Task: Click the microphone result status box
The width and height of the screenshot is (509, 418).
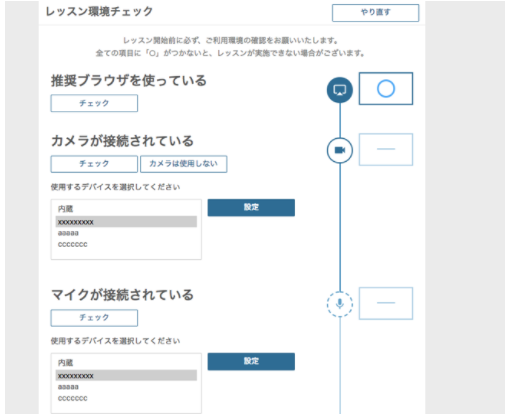Action: point(386,303)
